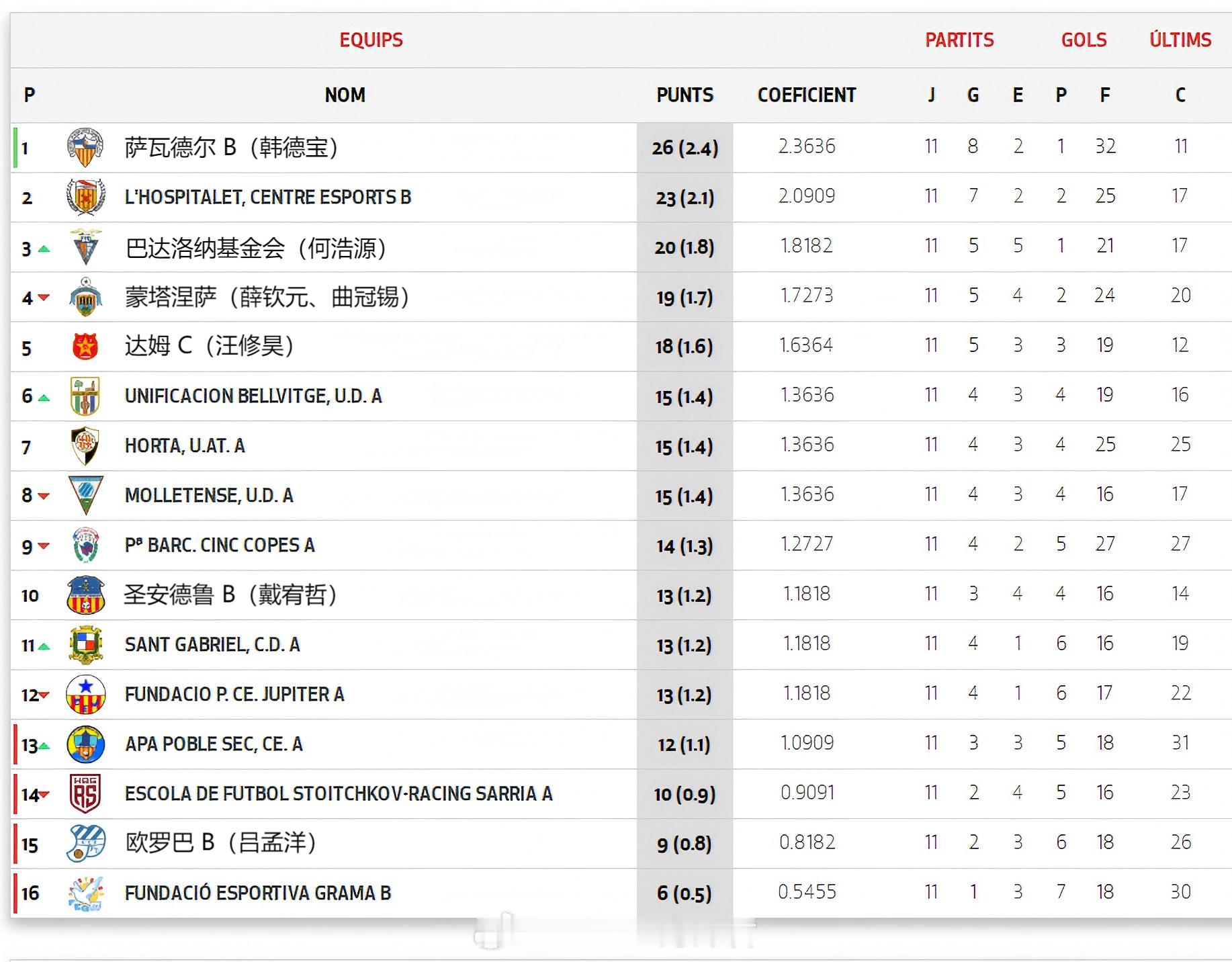The height and width of the screenshot is (962, 1232).
Task: Click the 巴达洛纳基金会 team crest
Action: tap(85, 247)
